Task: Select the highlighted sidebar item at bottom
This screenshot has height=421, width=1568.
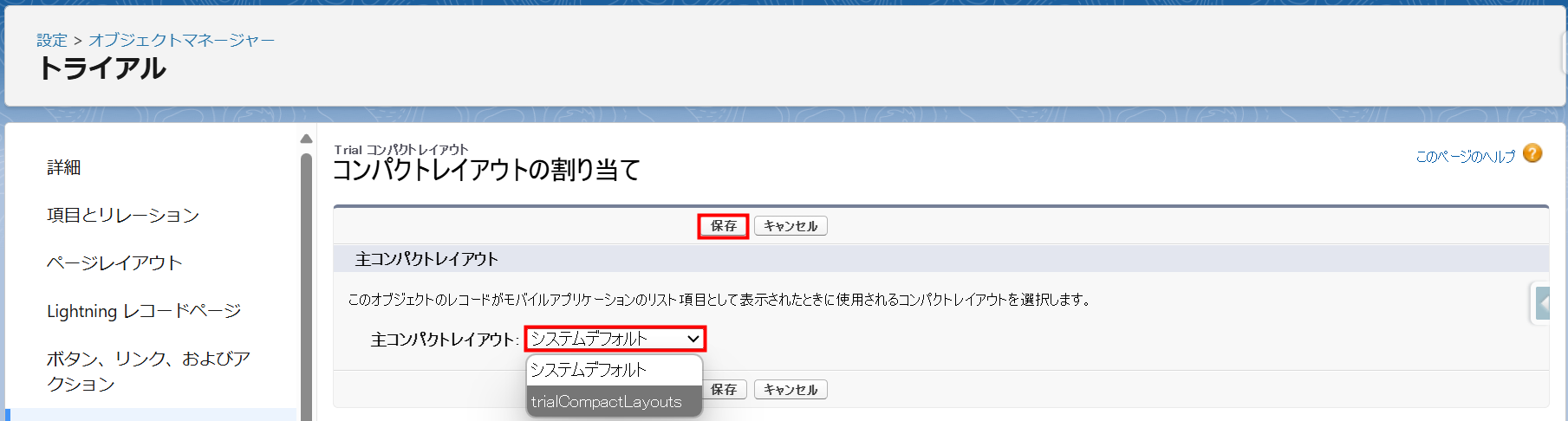Action: point(151,415)
